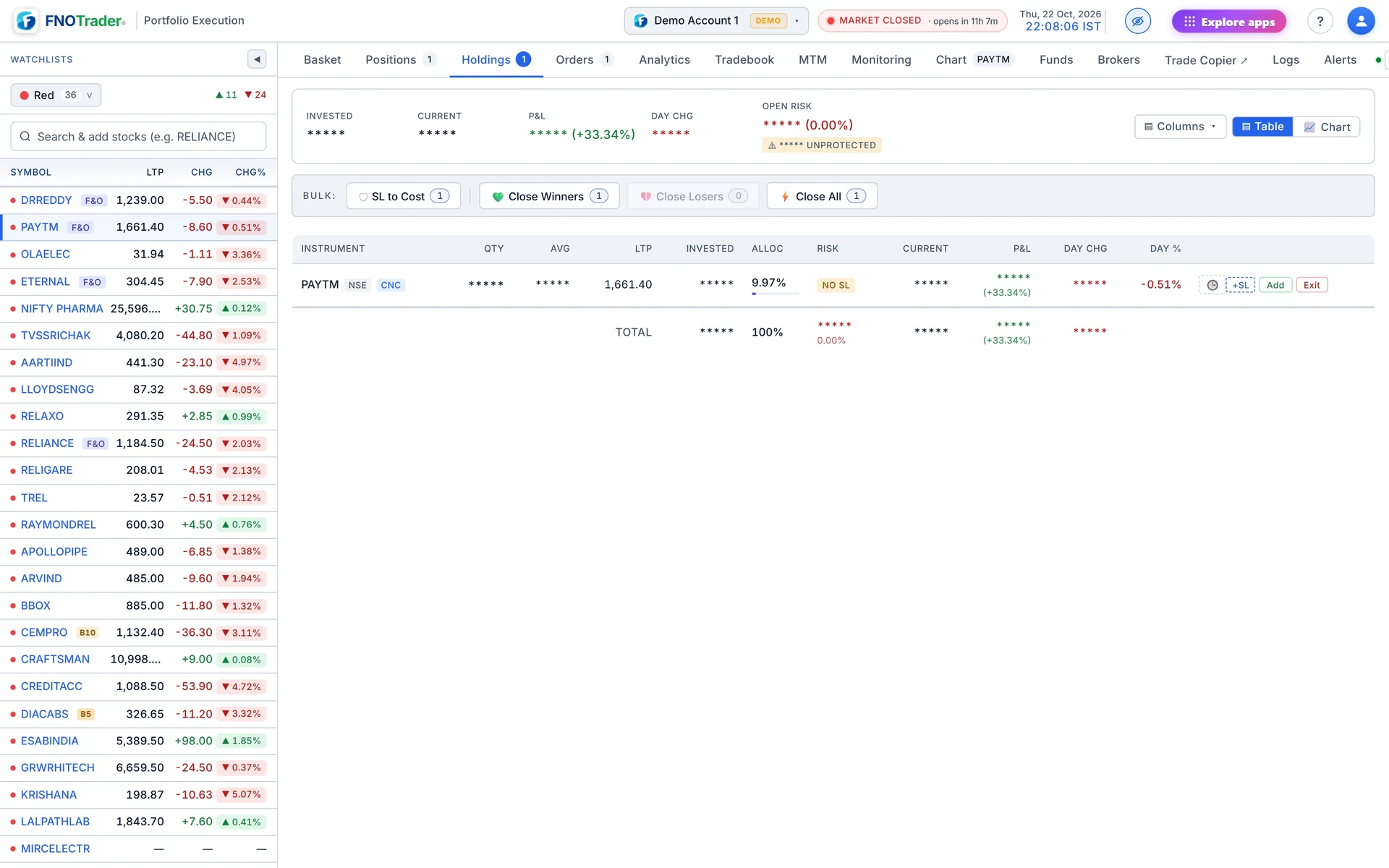Click the Demo Account logo icon

(x=640, y=21)
